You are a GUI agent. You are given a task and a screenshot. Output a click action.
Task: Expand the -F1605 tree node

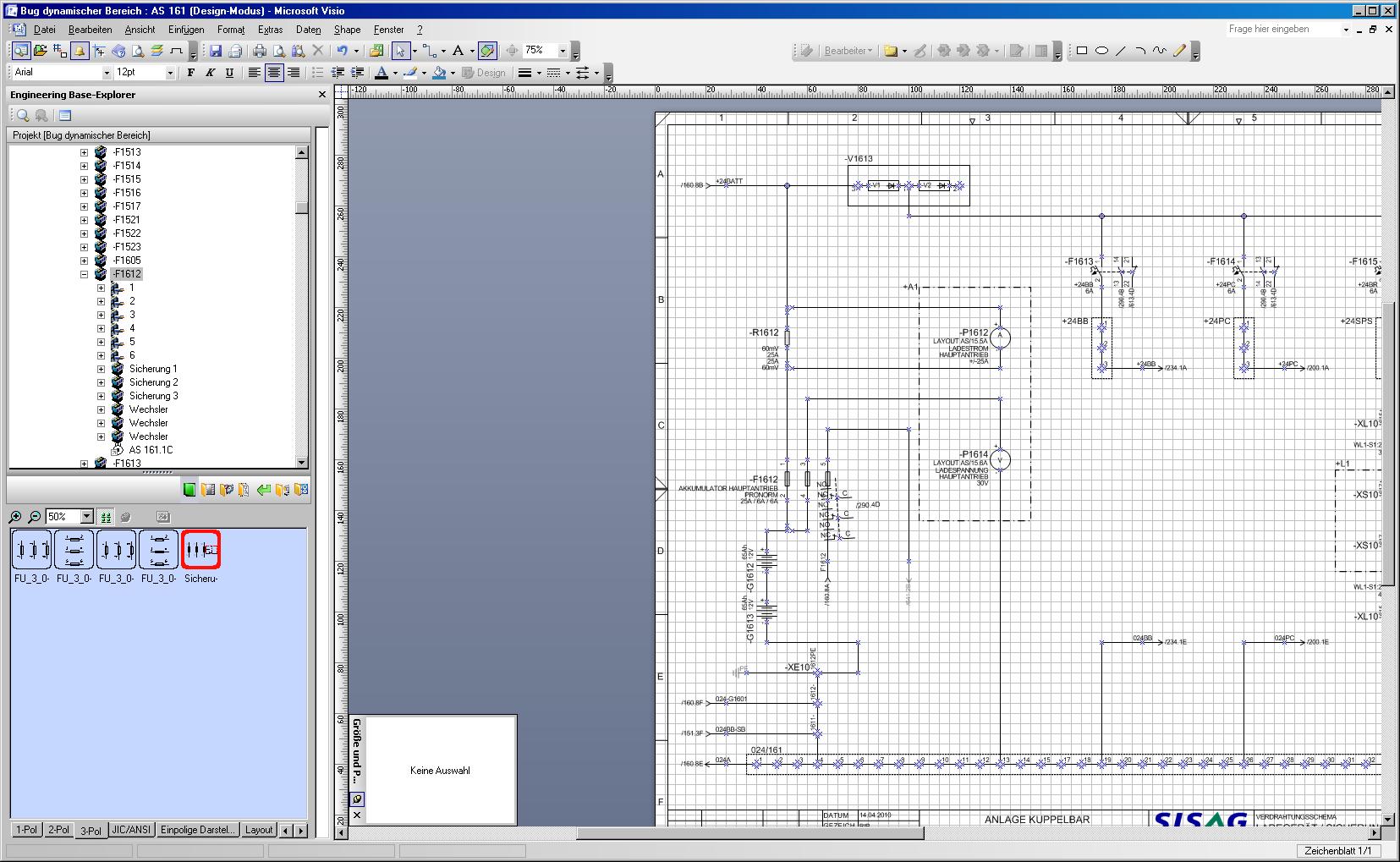[x=84, y=261]
